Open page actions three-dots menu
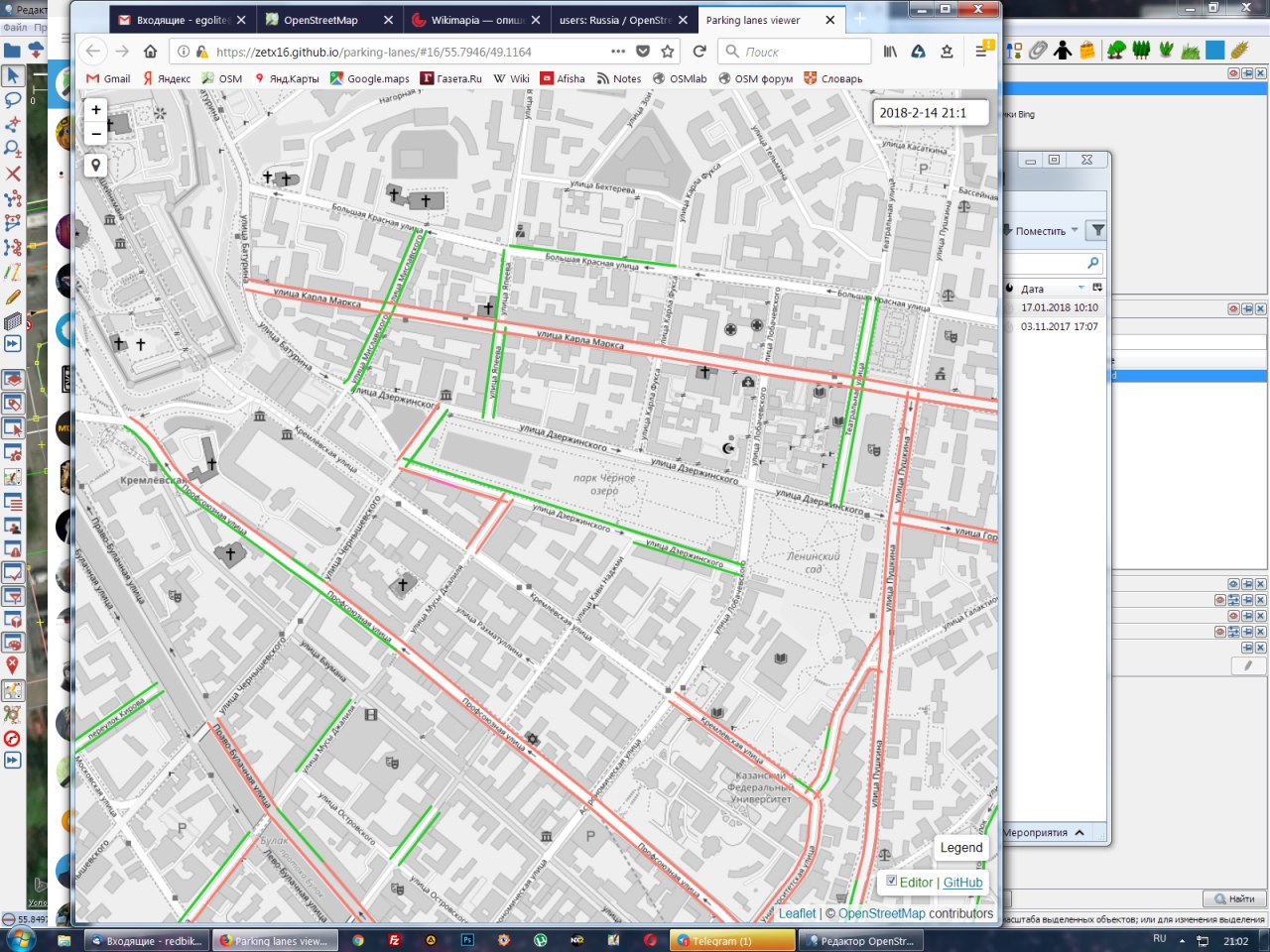Viewport: 1270px width, 952px height. pyautogui.click(x=618, y=52)
